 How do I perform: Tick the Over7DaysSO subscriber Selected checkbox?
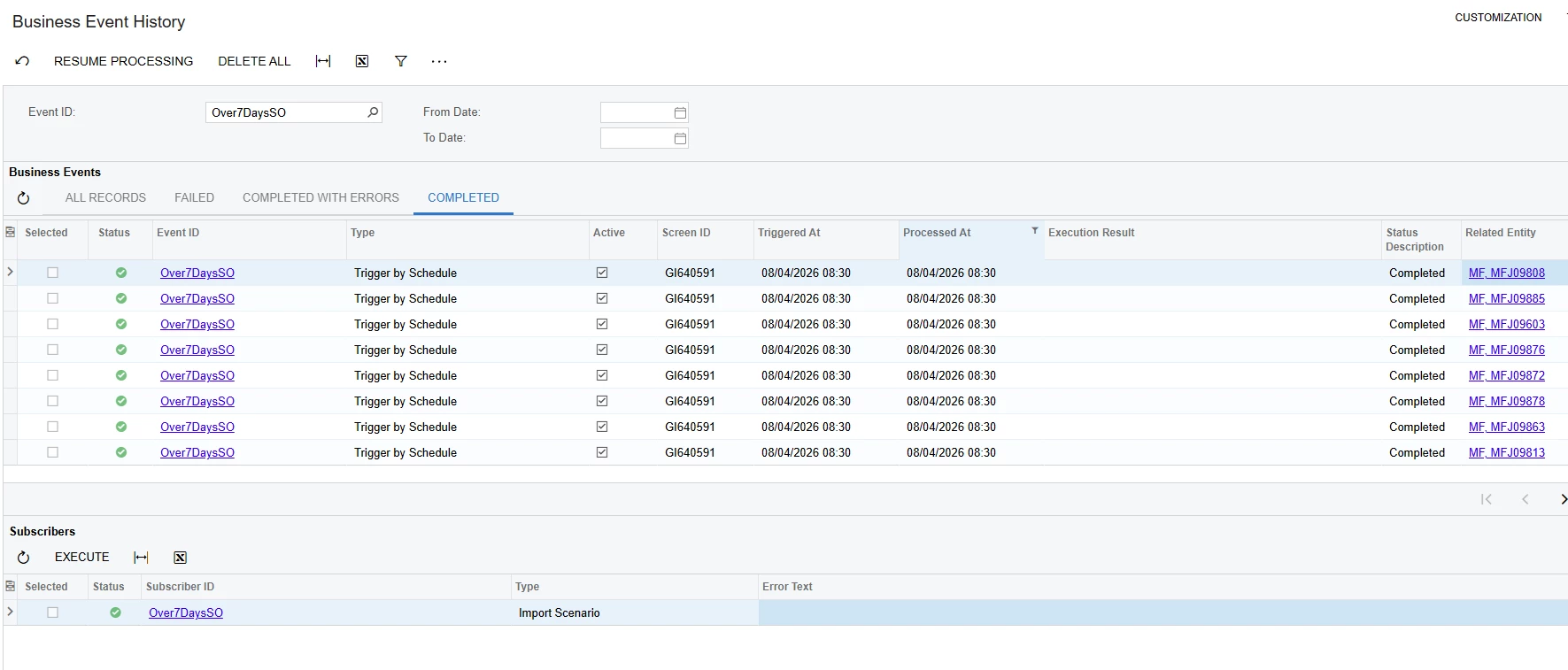(52, 612)
